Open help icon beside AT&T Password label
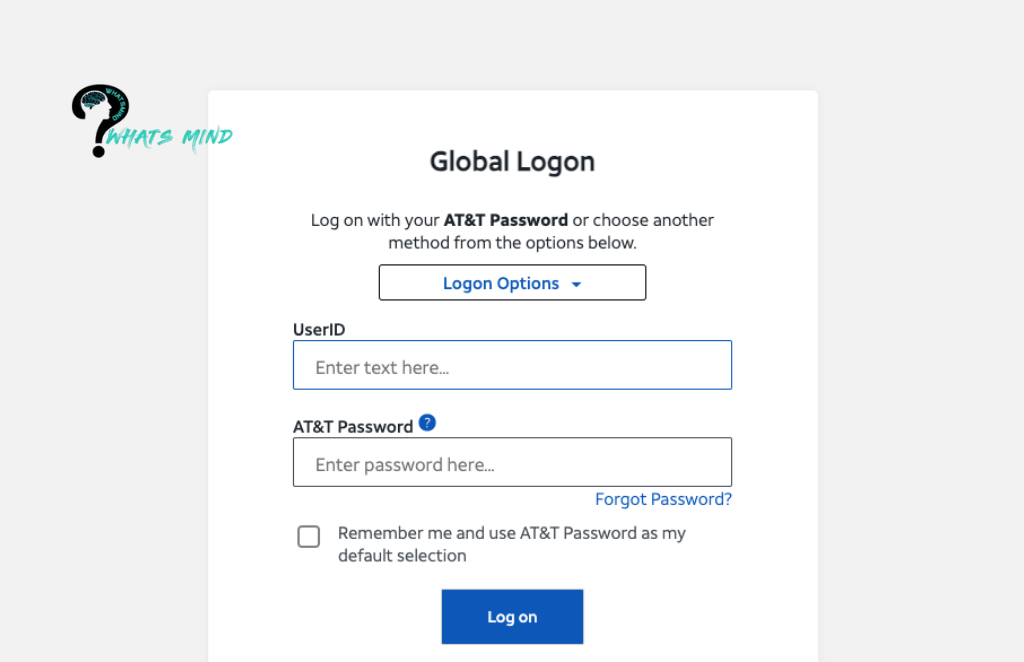This screenshot has height=662, width=1024. (x=427, y=423)
